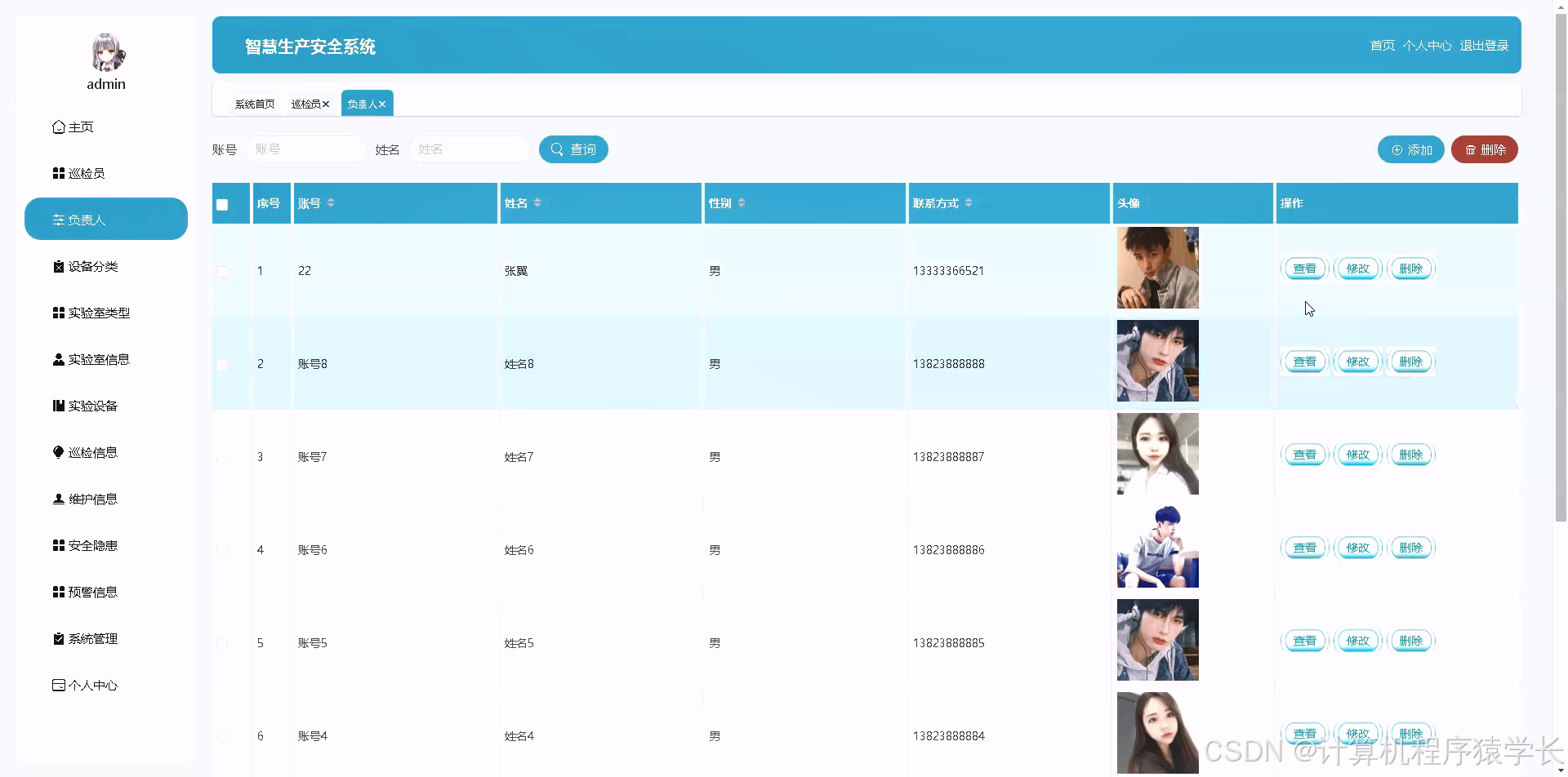
Task: Check the row checkbox for 账号7
Action: (222, 458)
